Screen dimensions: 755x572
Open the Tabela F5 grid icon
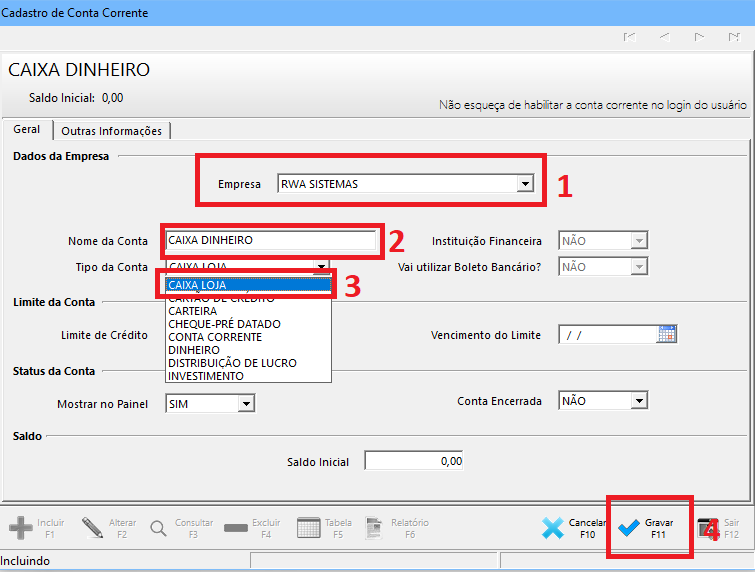click(309, 528)
